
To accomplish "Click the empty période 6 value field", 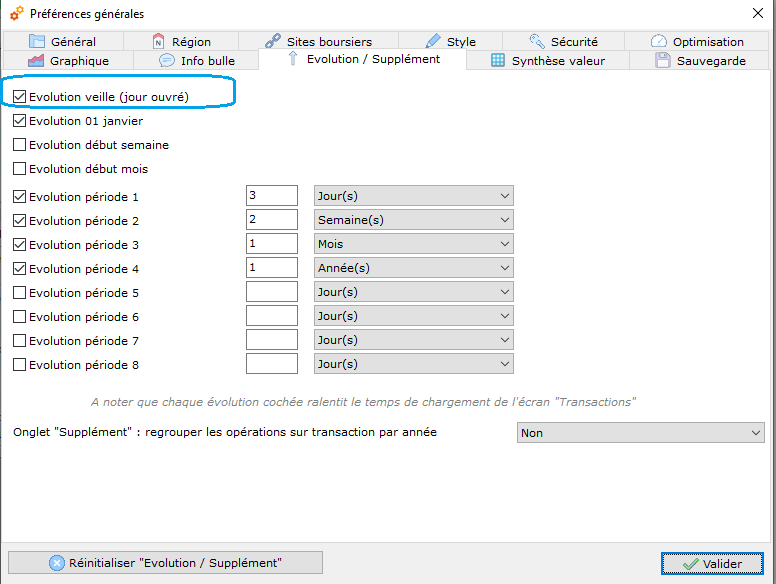I will pos(272,315).
